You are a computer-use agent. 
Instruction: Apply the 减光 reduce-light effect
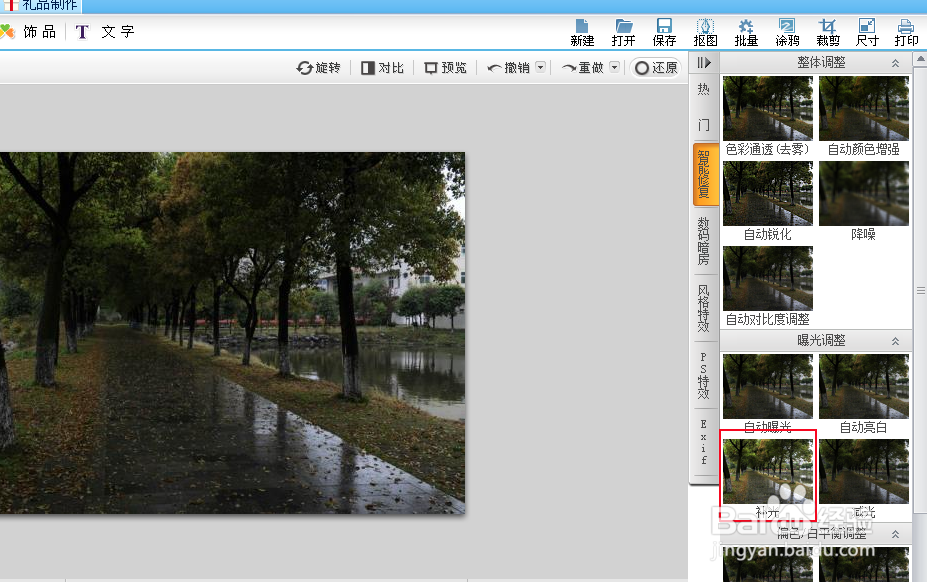click(x=864, y=479)
